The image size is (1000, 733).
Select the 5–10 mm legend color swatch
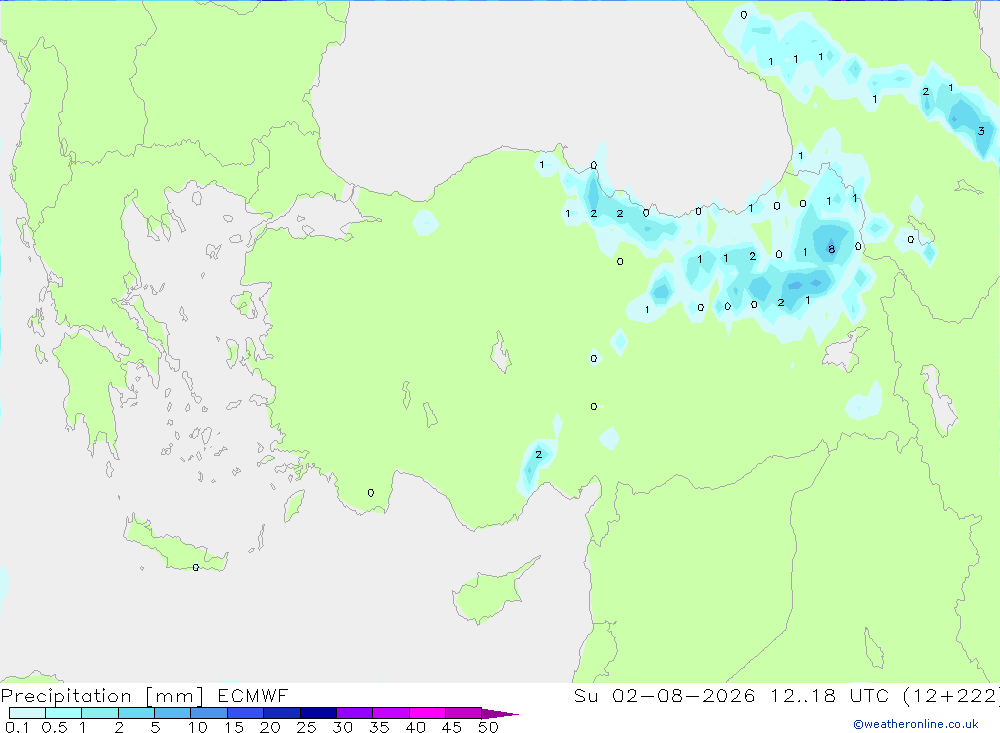click(x=173, y=713)
